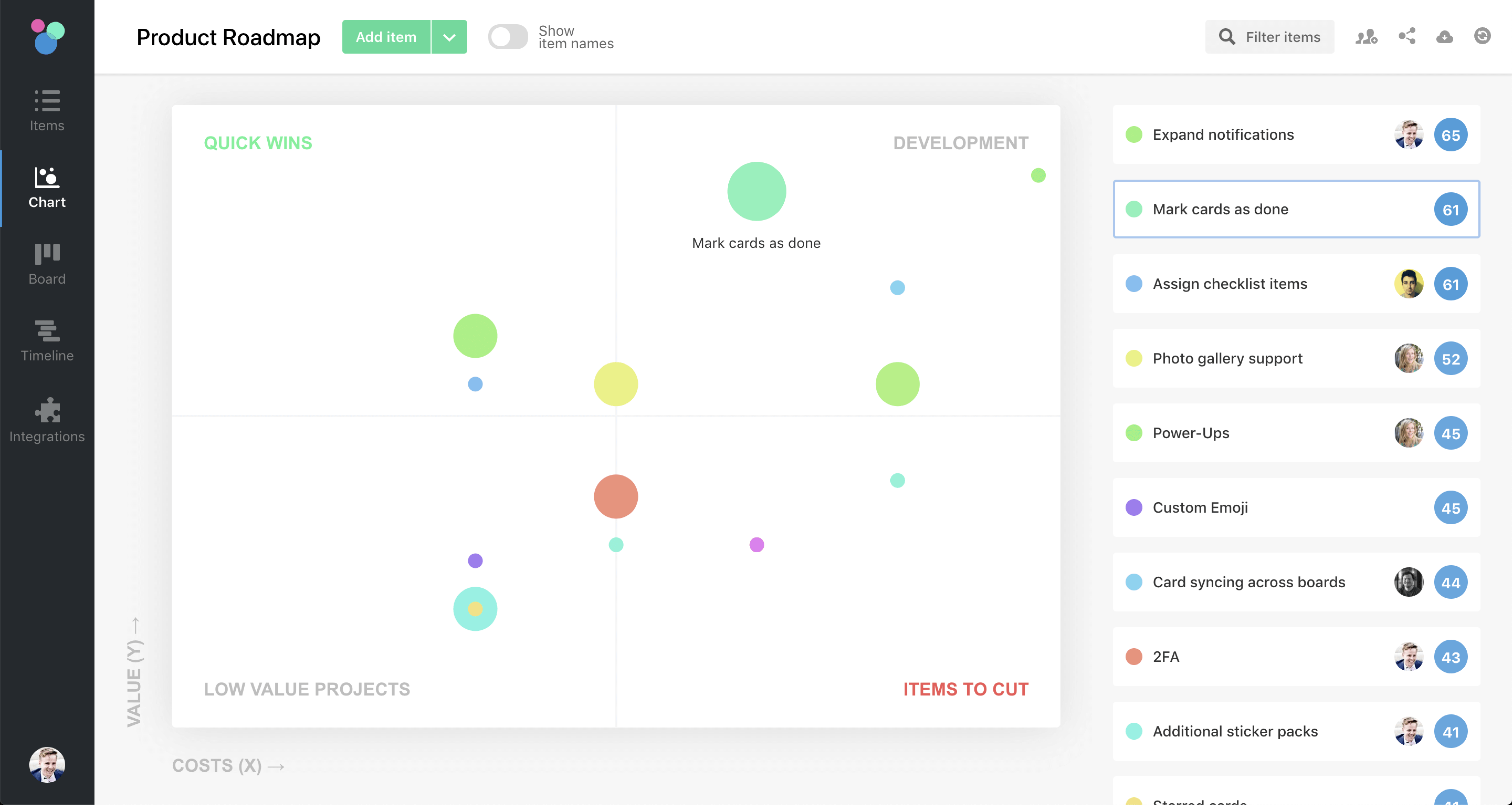Click the Custom Emoji score badge 45
Viewport: 1512px width, 805px height.
pos(1450,508)
